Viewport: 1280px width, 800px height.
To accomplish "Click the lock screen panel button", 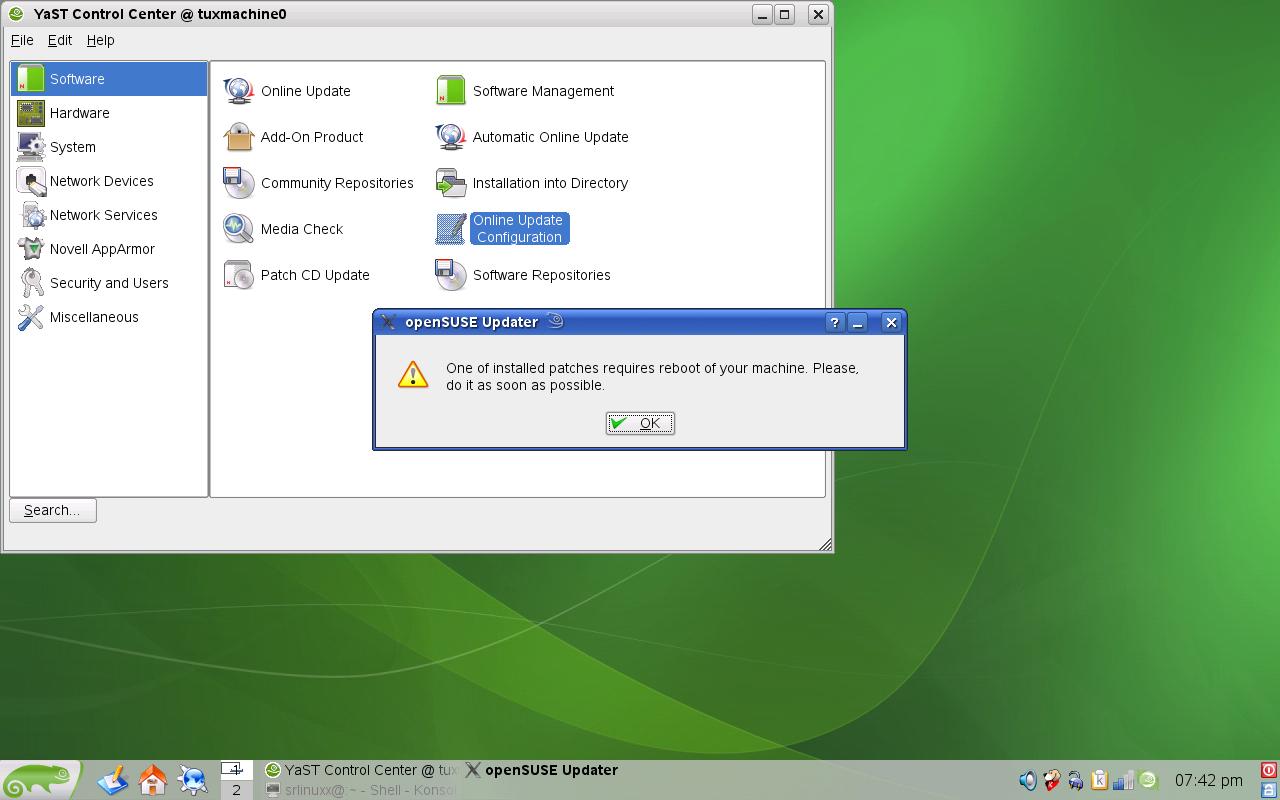I will 1269,790.
